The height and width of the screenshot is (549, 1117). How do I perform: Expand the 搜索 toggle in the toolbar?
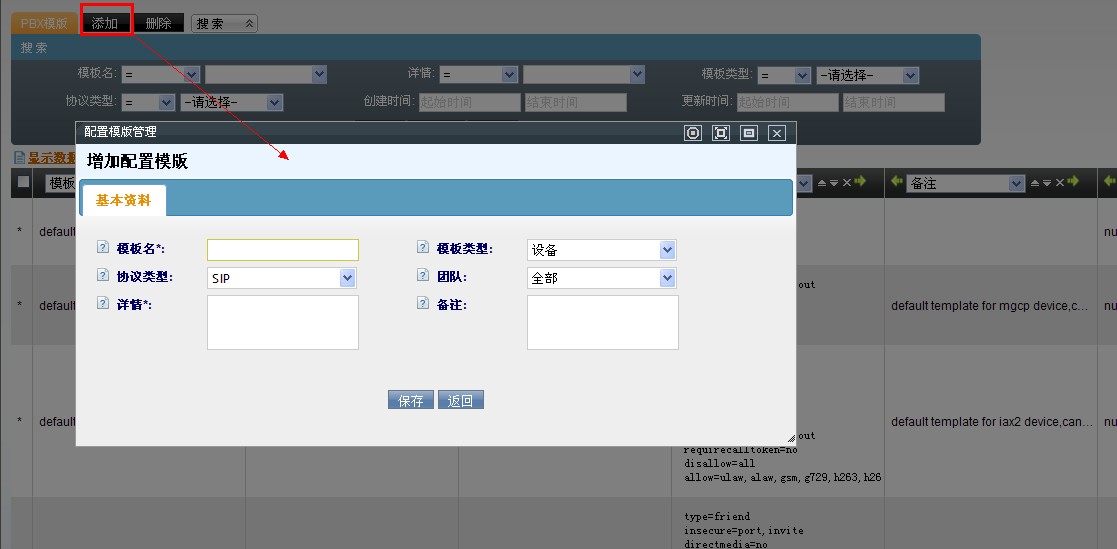click(x=224, y=23)
